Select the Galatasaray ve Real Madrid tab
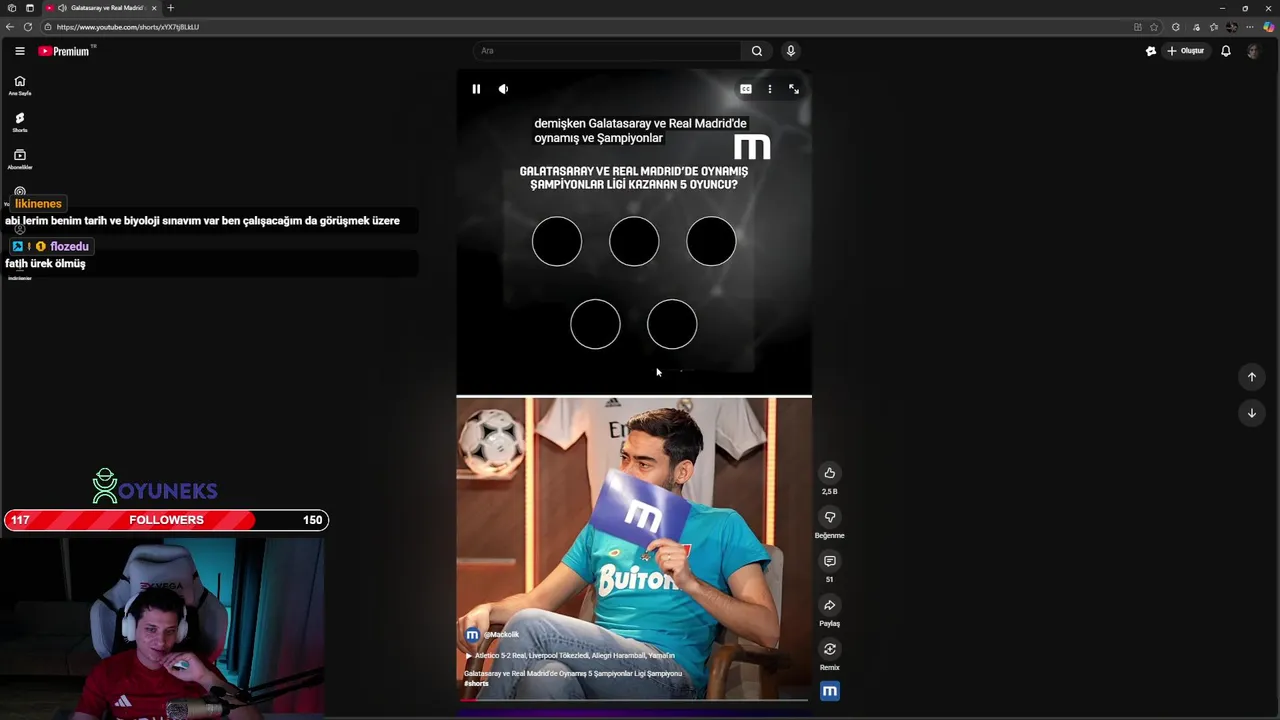 101,8
